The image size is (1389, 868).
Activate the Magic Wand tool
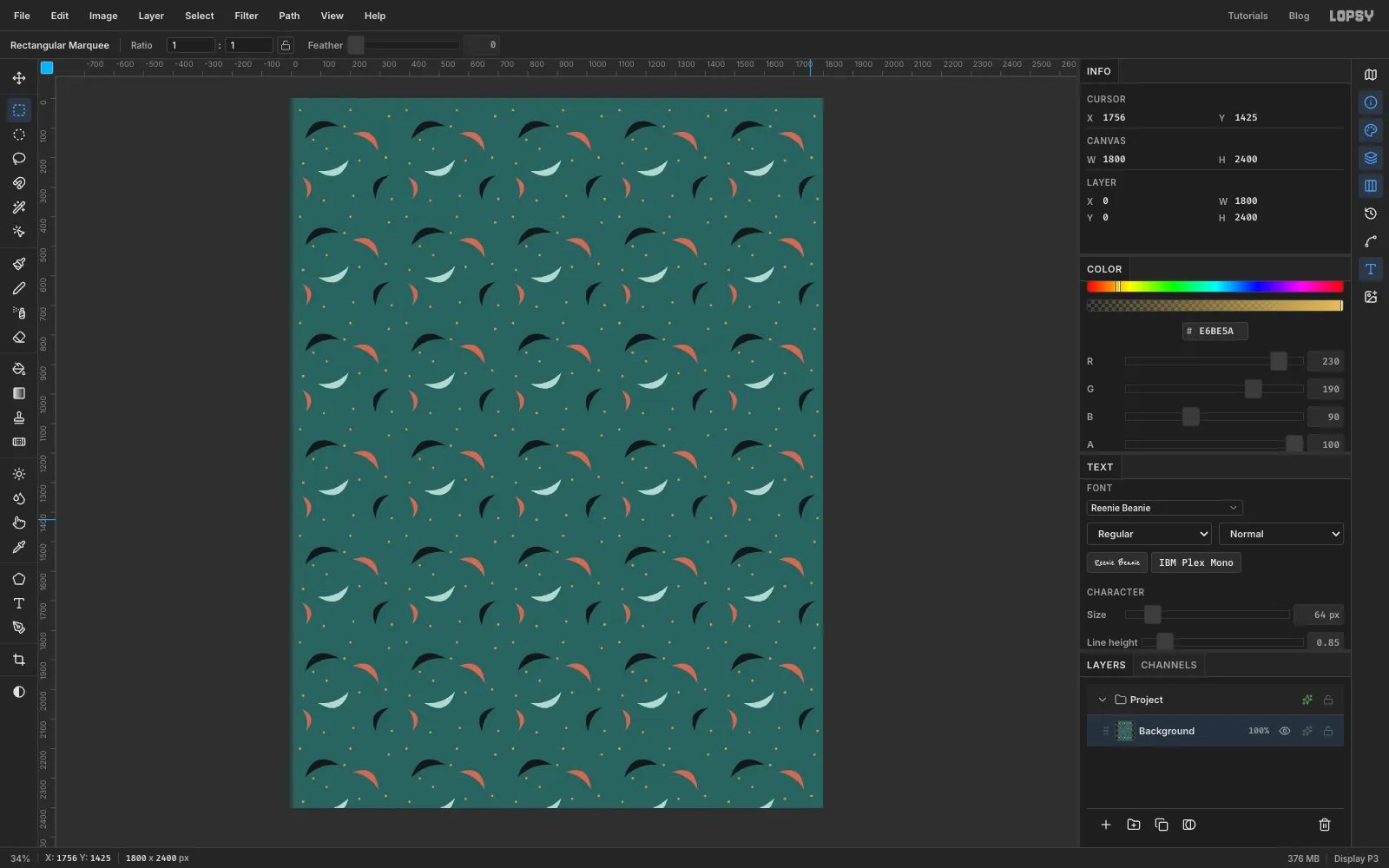19,207
